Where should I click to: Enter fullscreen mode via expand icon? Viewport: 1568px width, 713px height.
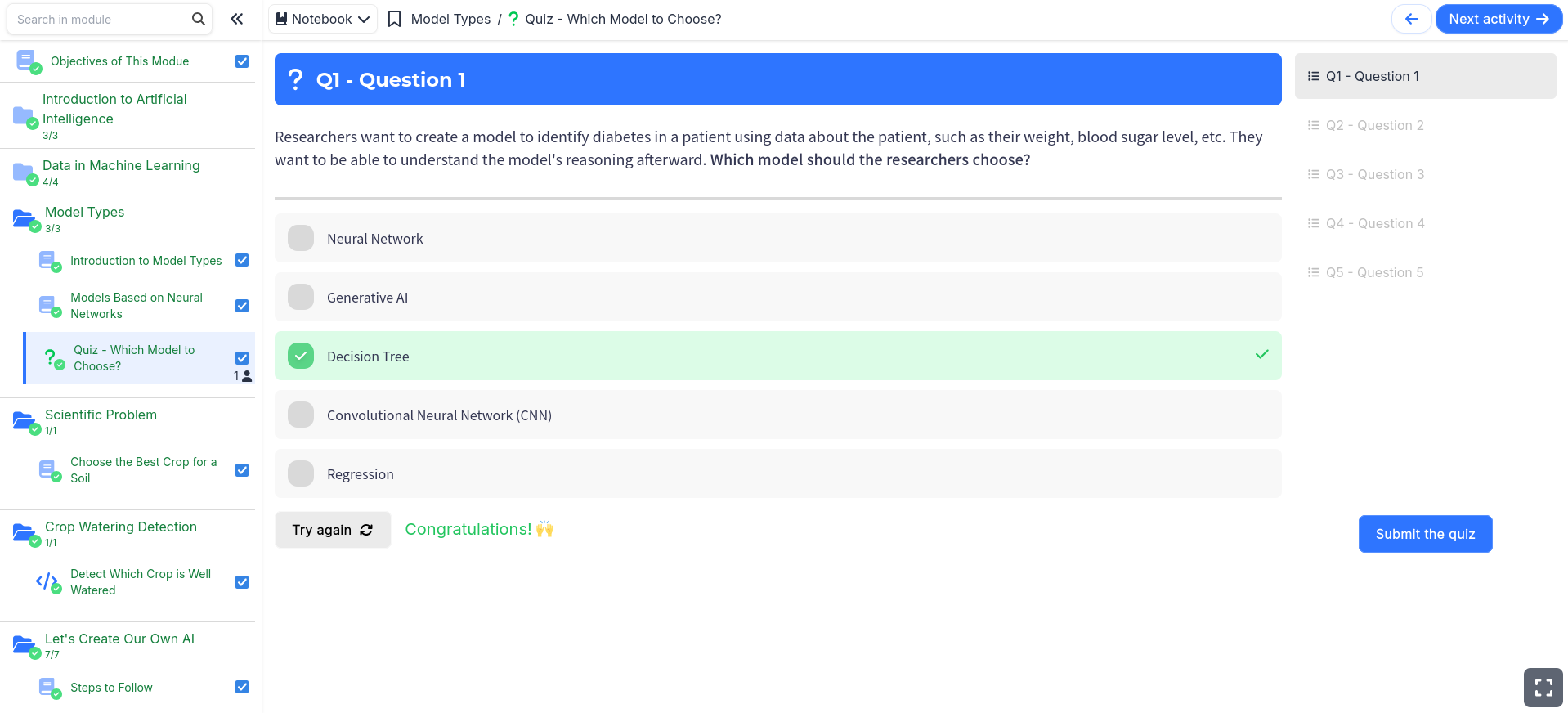point(1543,687)
